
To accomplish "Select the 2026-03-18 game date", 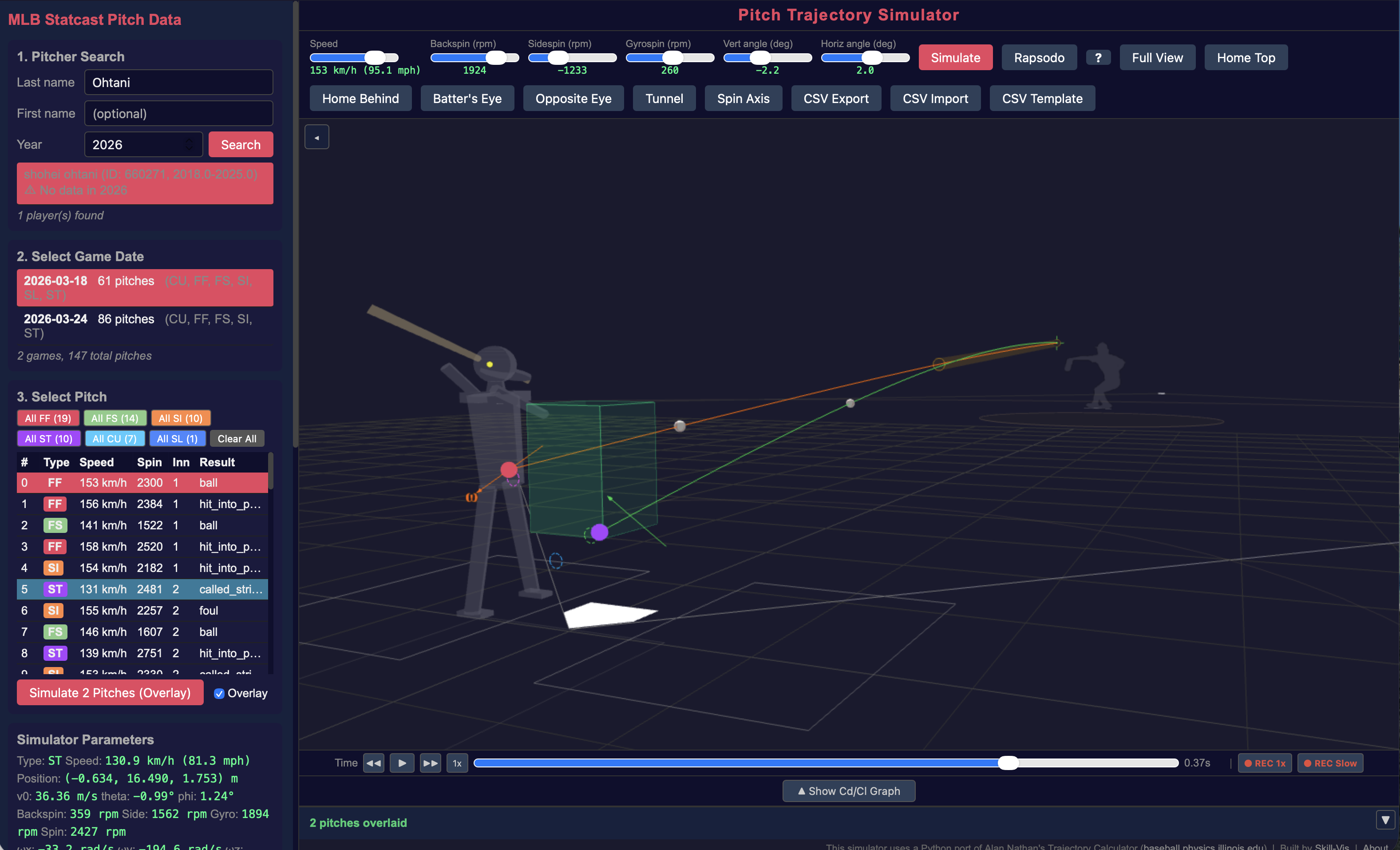I will pyautogui.click(x=145, y=288).
